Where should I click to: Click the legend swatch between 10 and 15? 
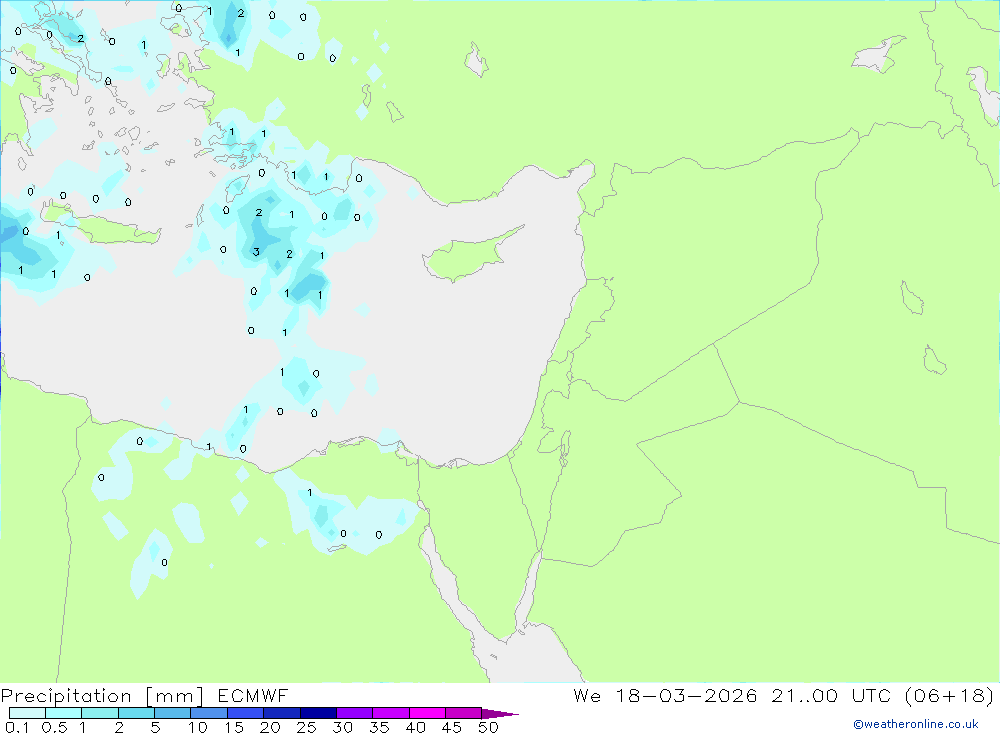209,713
